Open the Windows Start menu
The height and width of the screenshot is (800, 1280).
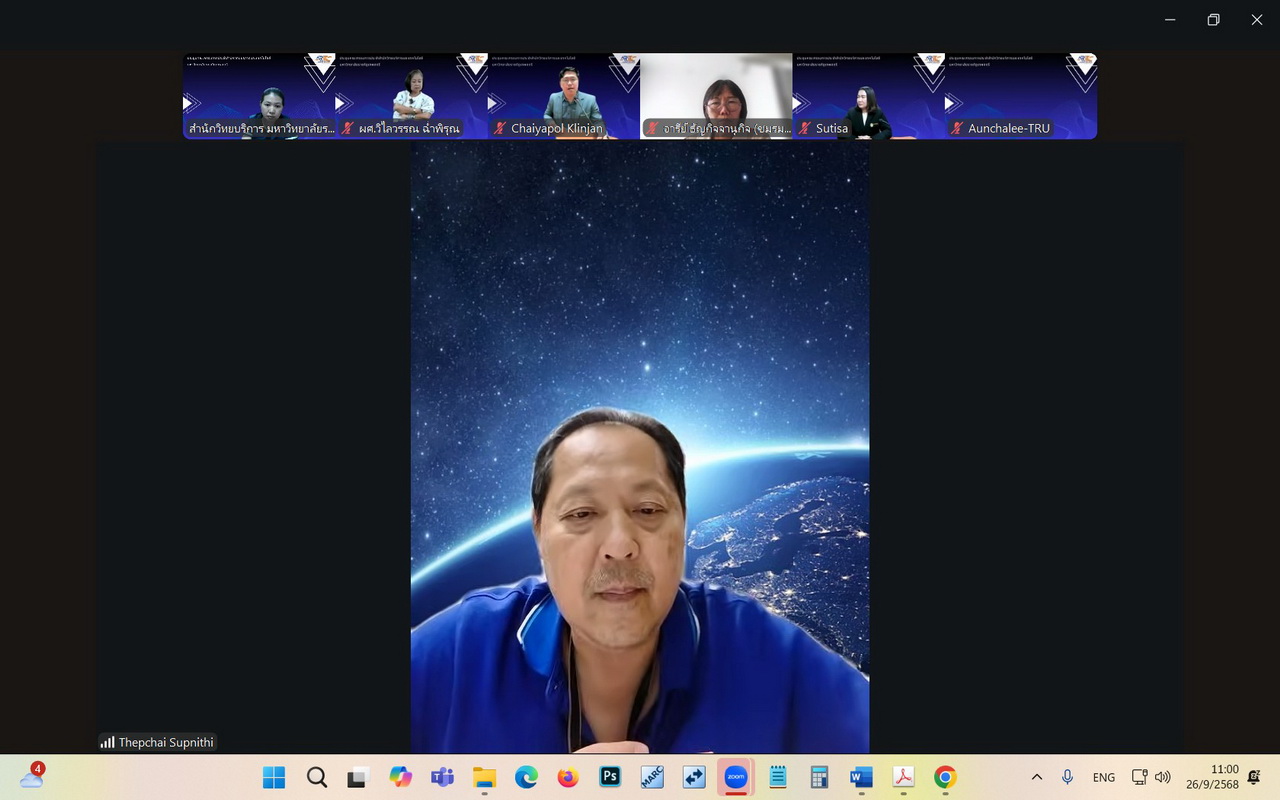[x=274, y=777]
